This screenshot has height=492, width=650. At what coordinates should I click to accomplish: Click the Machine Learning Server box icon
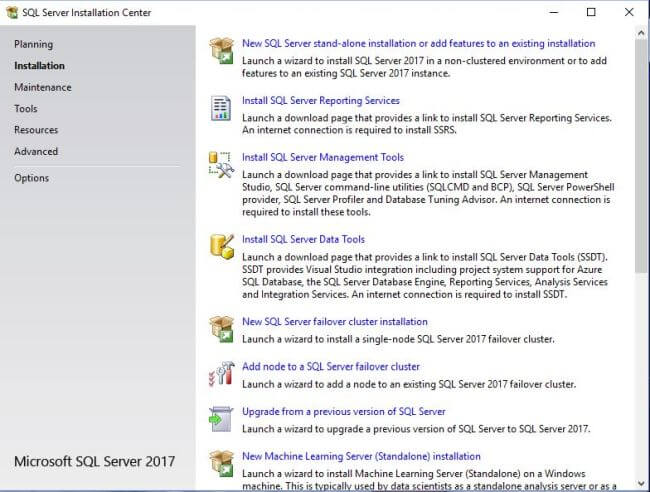click(x=221, y=463)
